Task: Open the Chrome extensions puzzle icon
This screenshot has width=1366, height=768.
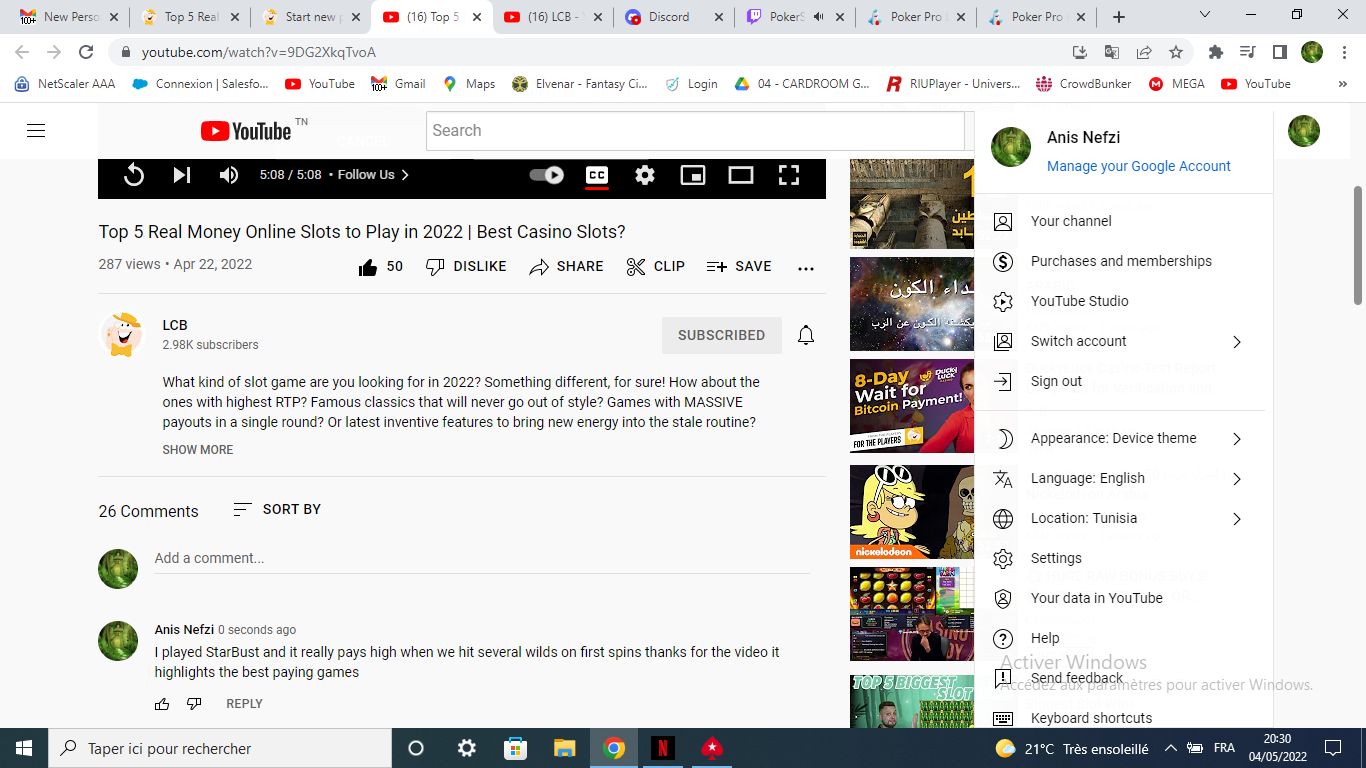Action: 1216,52
